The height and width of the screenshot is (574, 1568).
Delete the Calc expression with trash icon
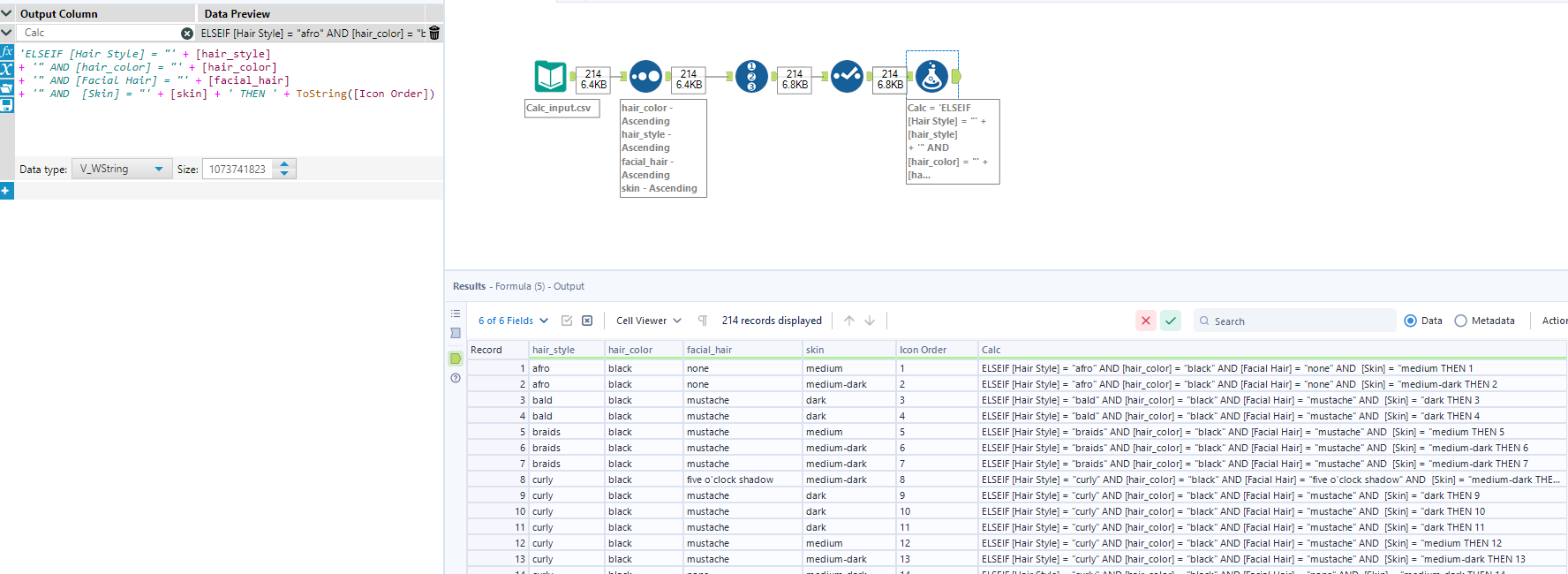(434, 33)
